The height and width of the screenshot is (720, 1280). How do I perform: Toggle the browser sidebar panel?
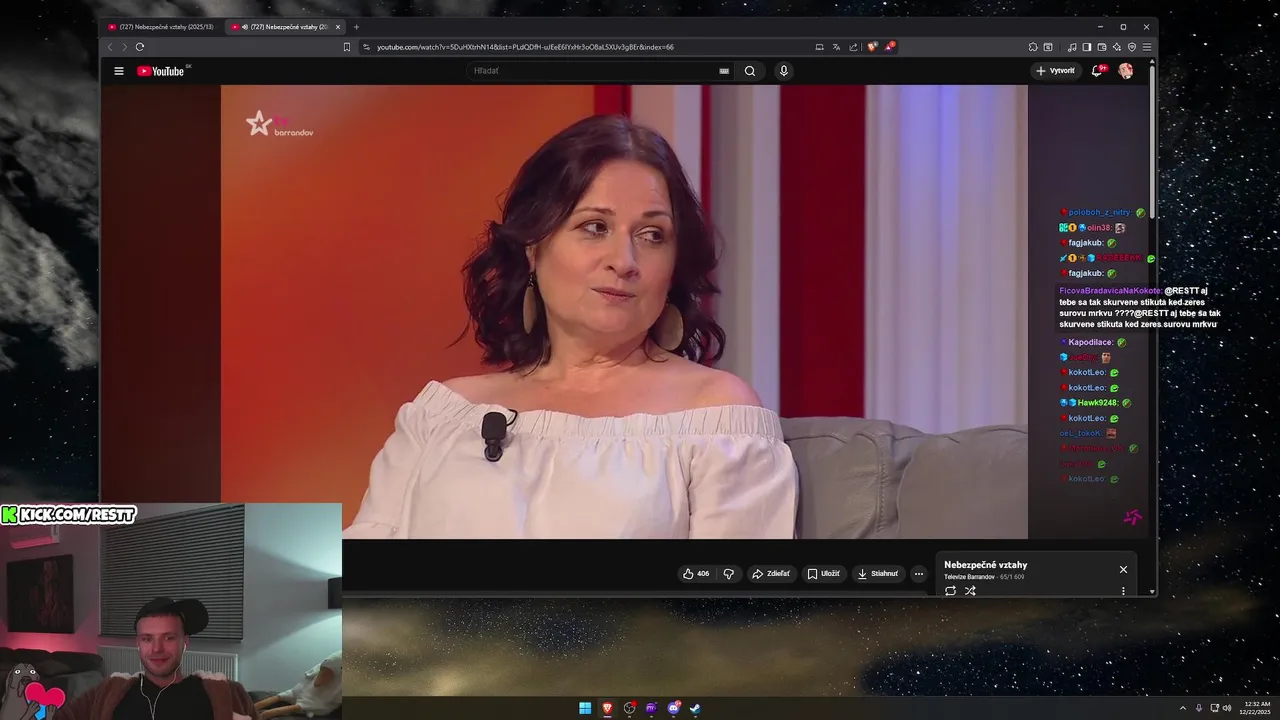(x=1087, y=47)
